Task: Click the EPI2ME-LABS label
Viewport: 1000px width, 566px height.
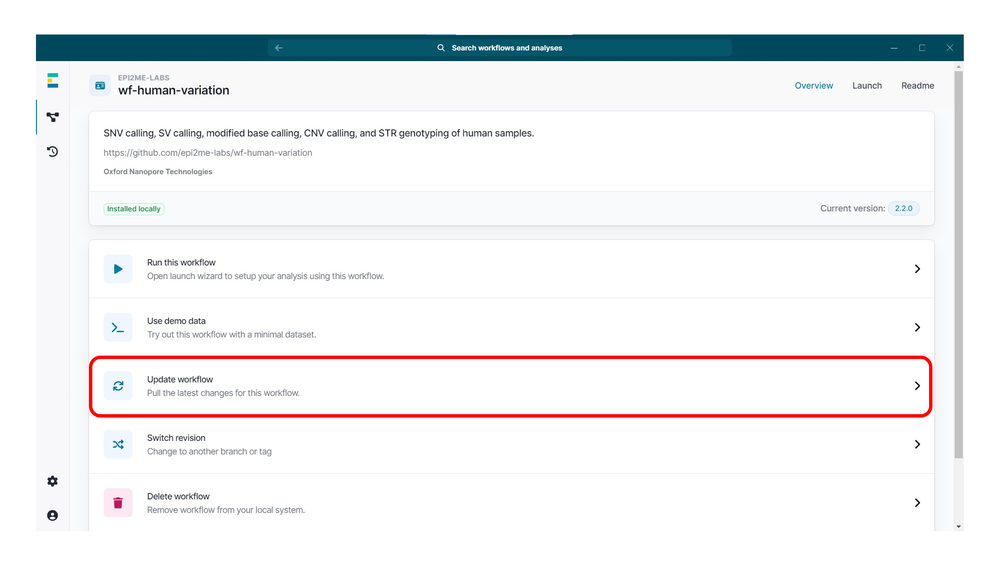Action: click(x=143, y=78)
